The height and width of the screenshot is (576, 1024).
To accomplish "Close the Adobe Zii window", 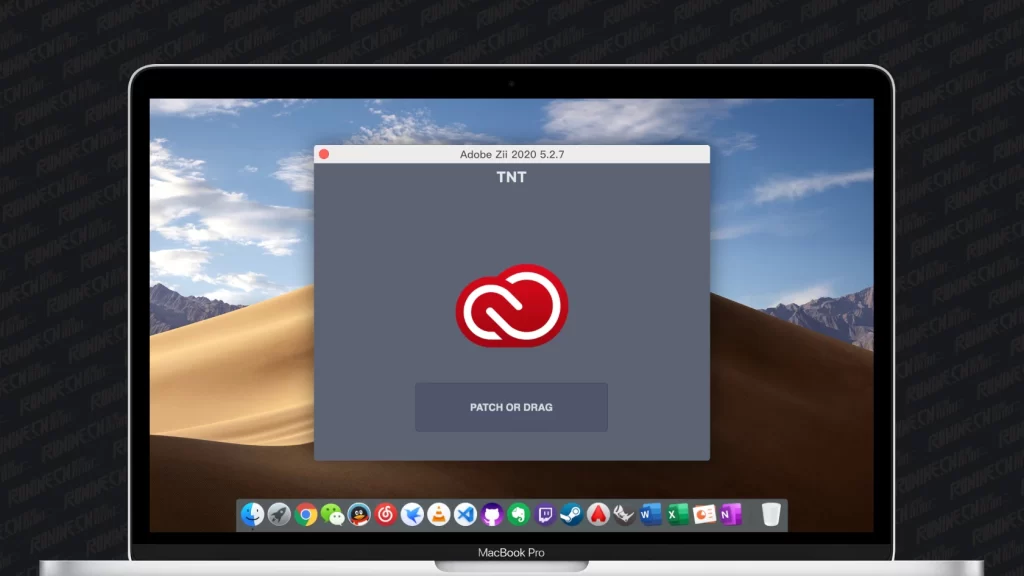I will point(323,154).
